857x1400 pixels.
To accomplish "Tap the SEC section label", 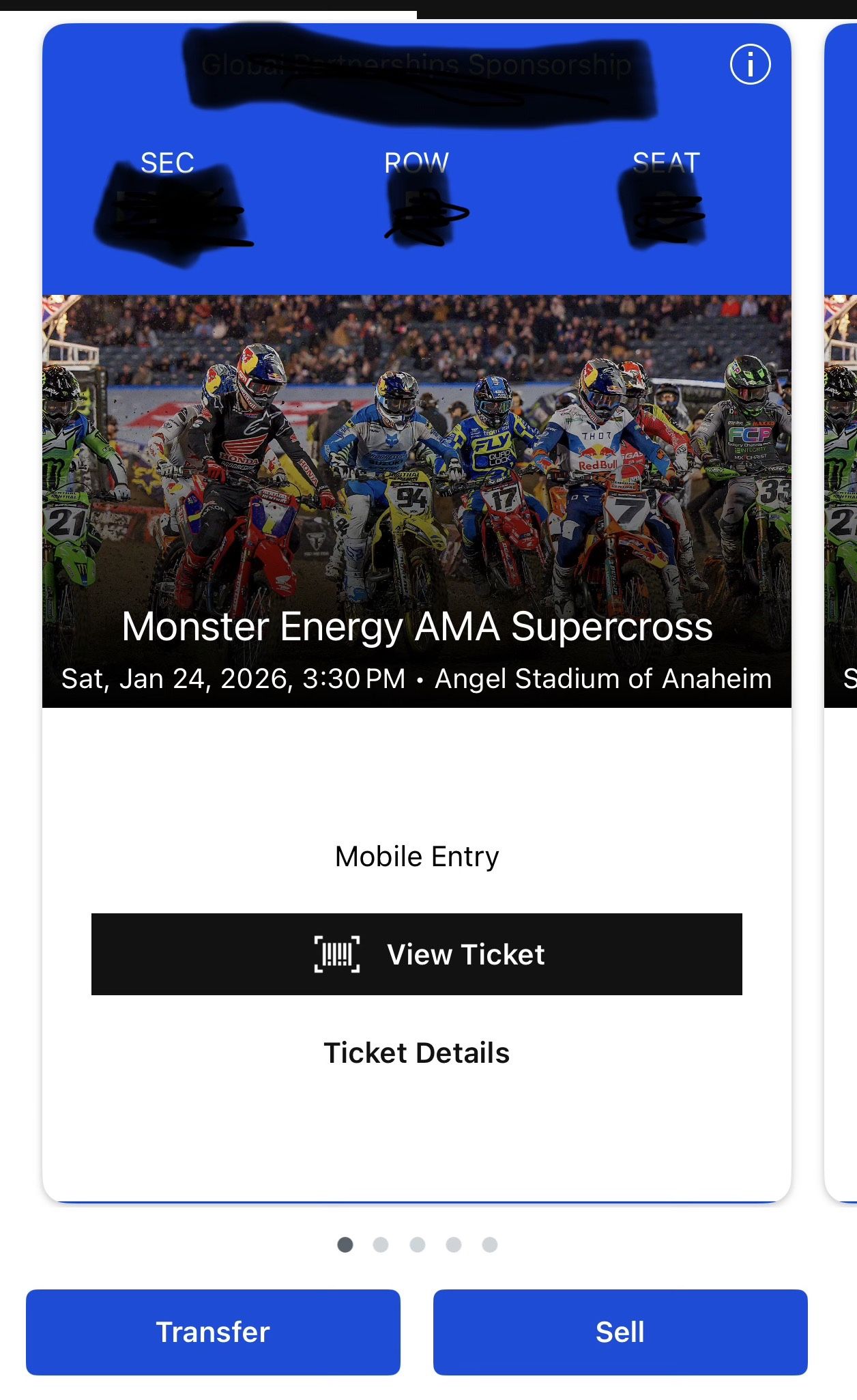I will (x=167, y=163).
